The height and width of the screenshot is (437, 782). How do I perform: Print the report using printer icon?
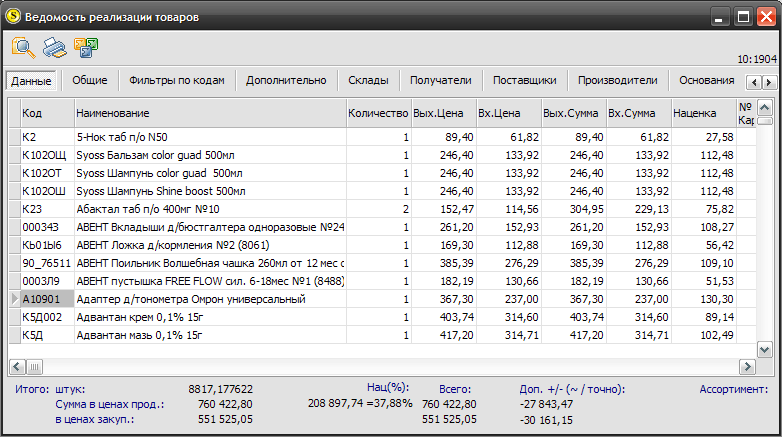[54, 48]
